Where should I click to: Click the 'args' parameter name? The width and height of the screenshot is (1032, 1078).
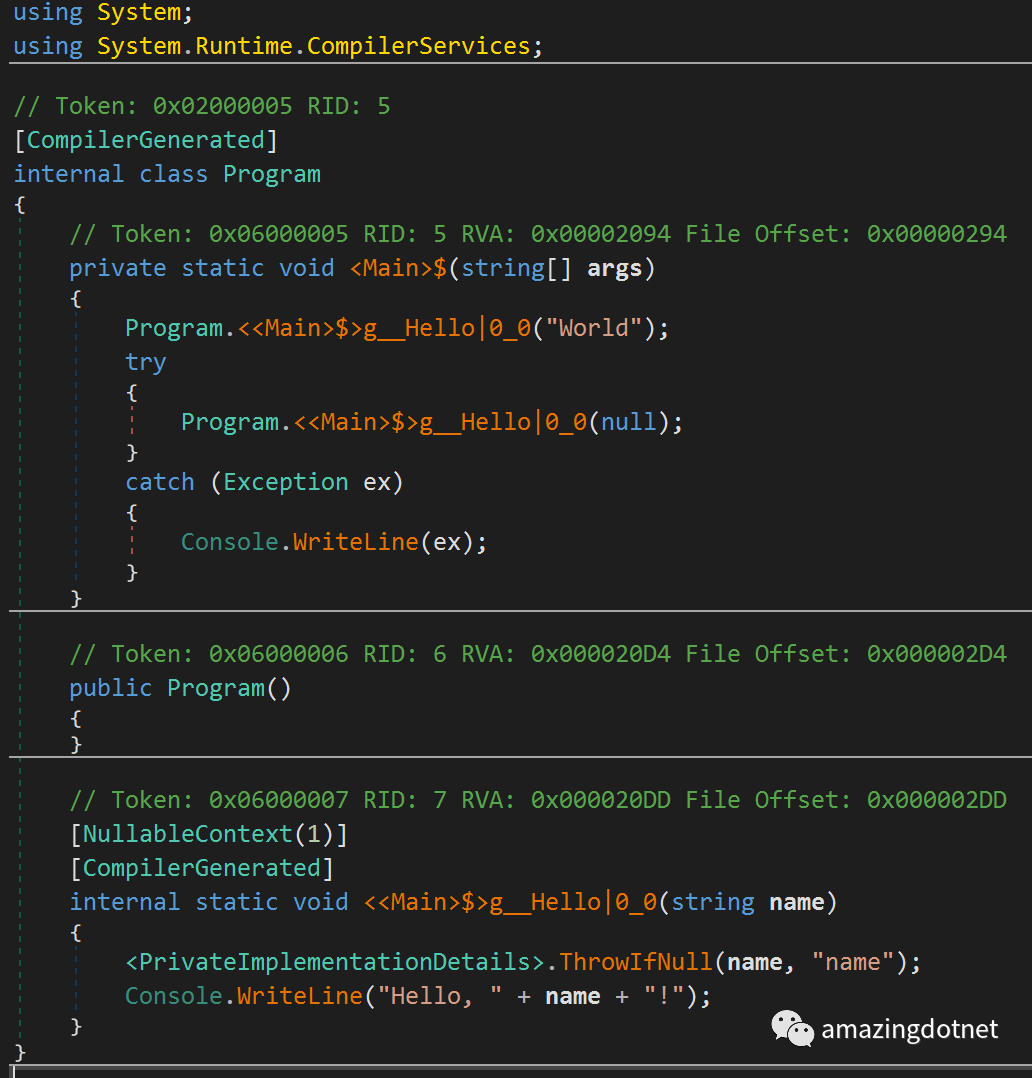click(x=614, y=268)
